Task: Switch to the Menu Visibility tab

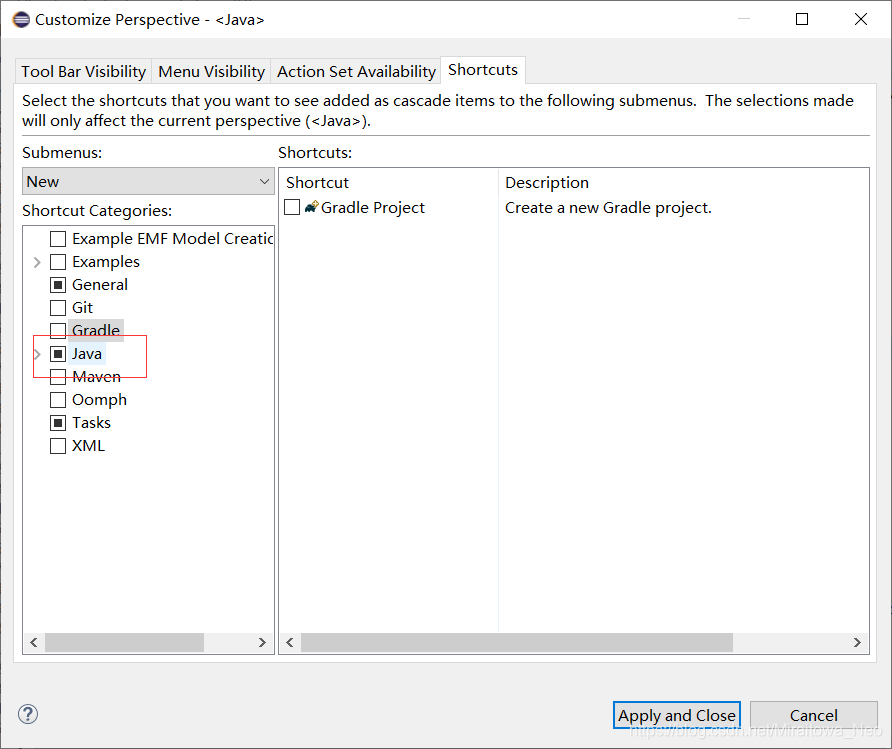Action: click(x=211, y=72)
